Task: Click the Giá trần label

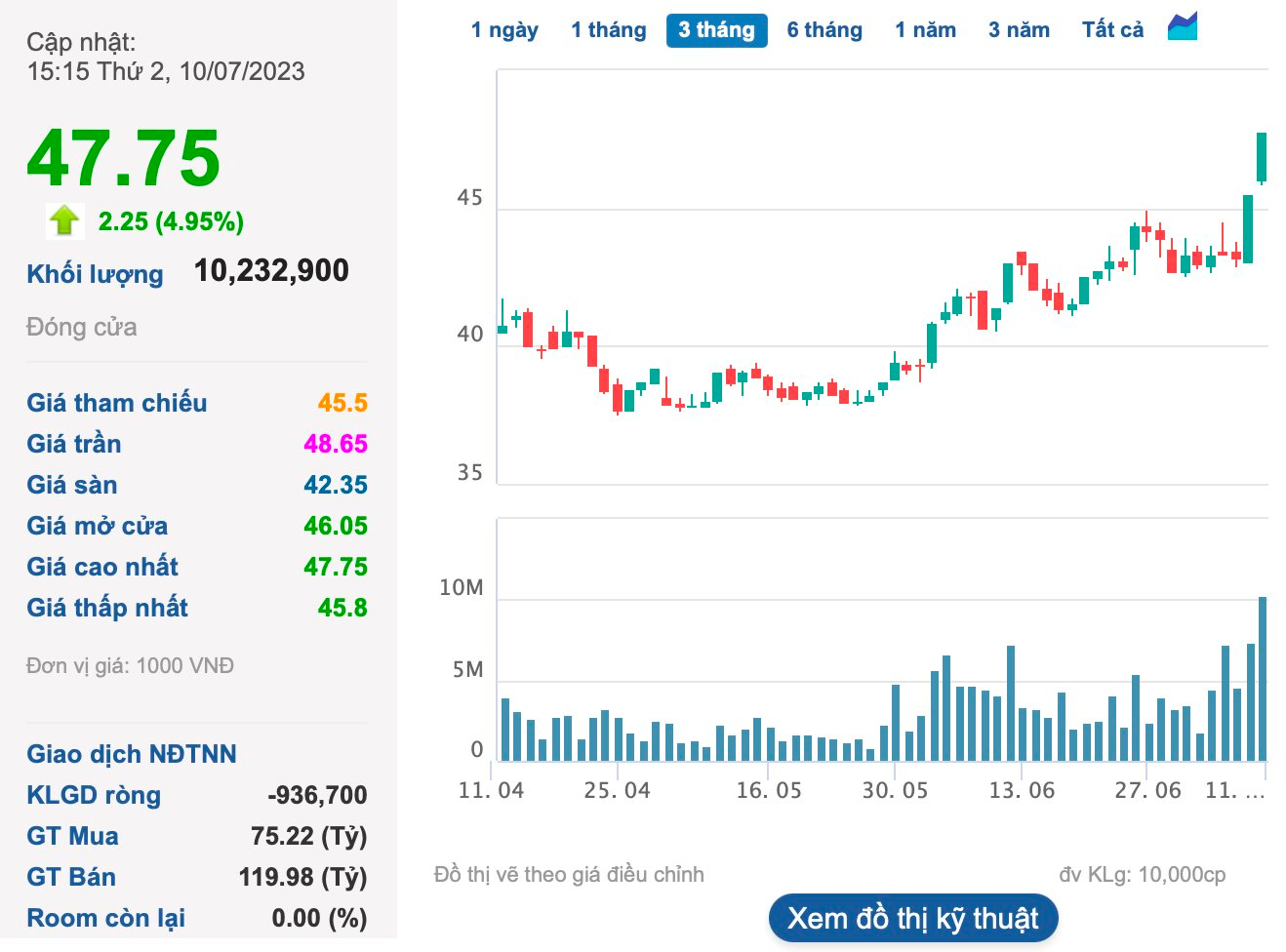Action: [74, 444]
